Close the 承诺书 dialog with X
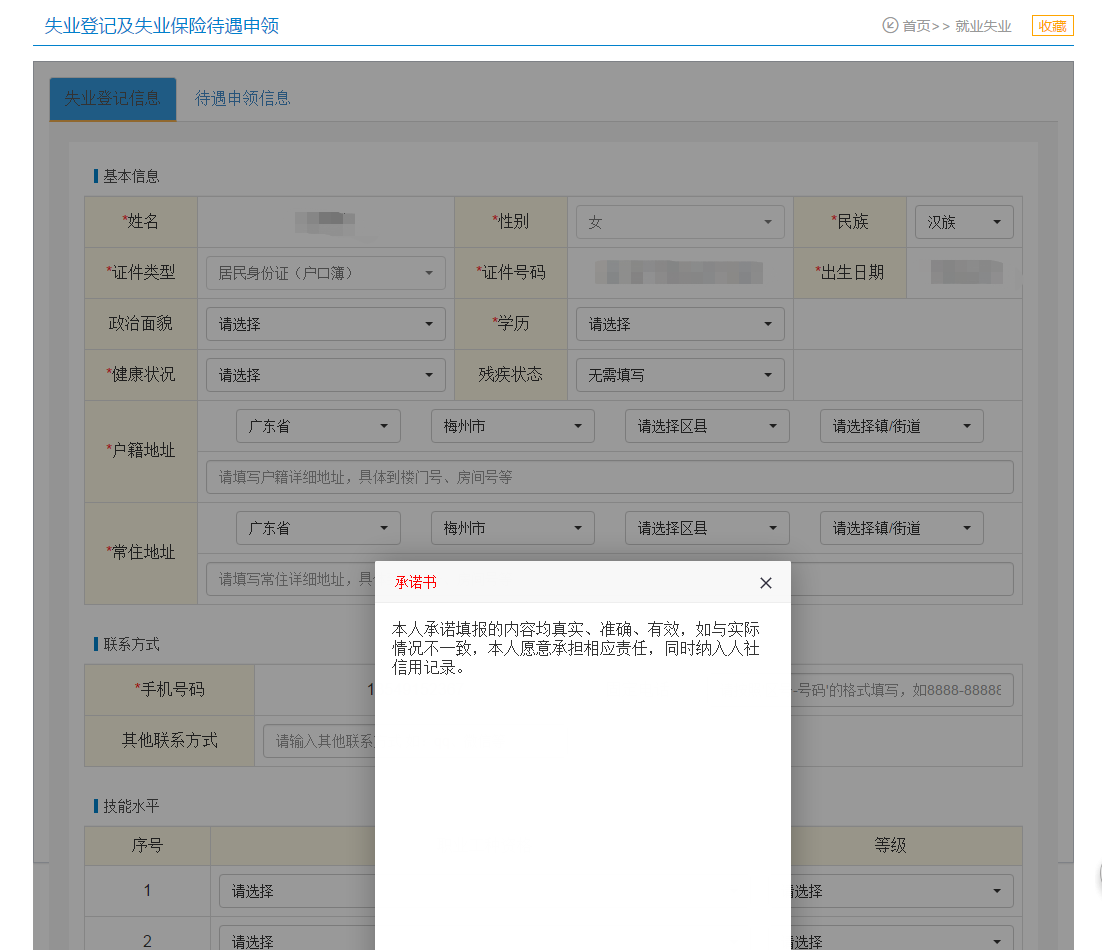This screenshot has height=950, width=1102. pyautogui.click(x=766, y=583)
